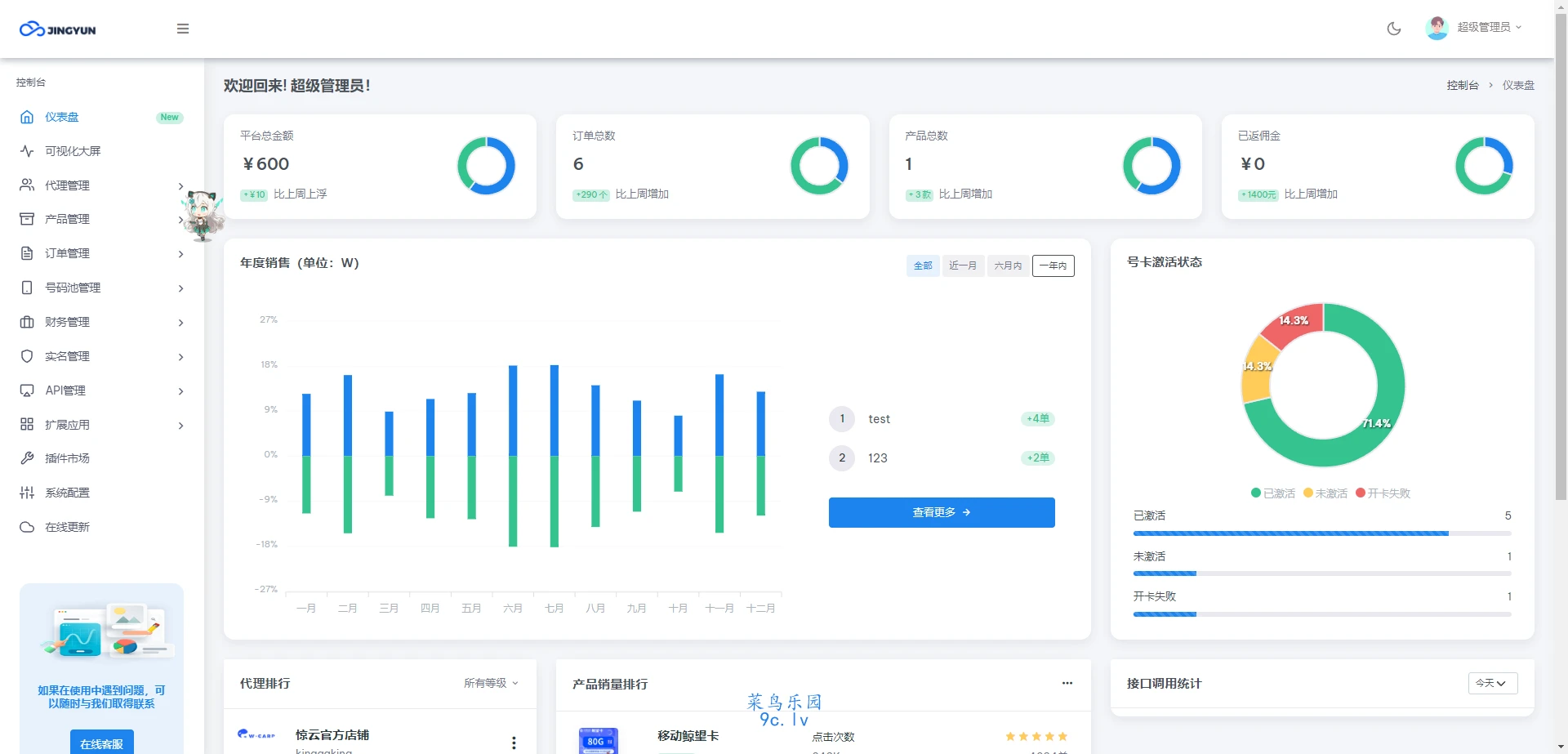1568x754 pixels.
Task: Open 仪表盘 from the sidebar
Action: [x=62, y=117]
